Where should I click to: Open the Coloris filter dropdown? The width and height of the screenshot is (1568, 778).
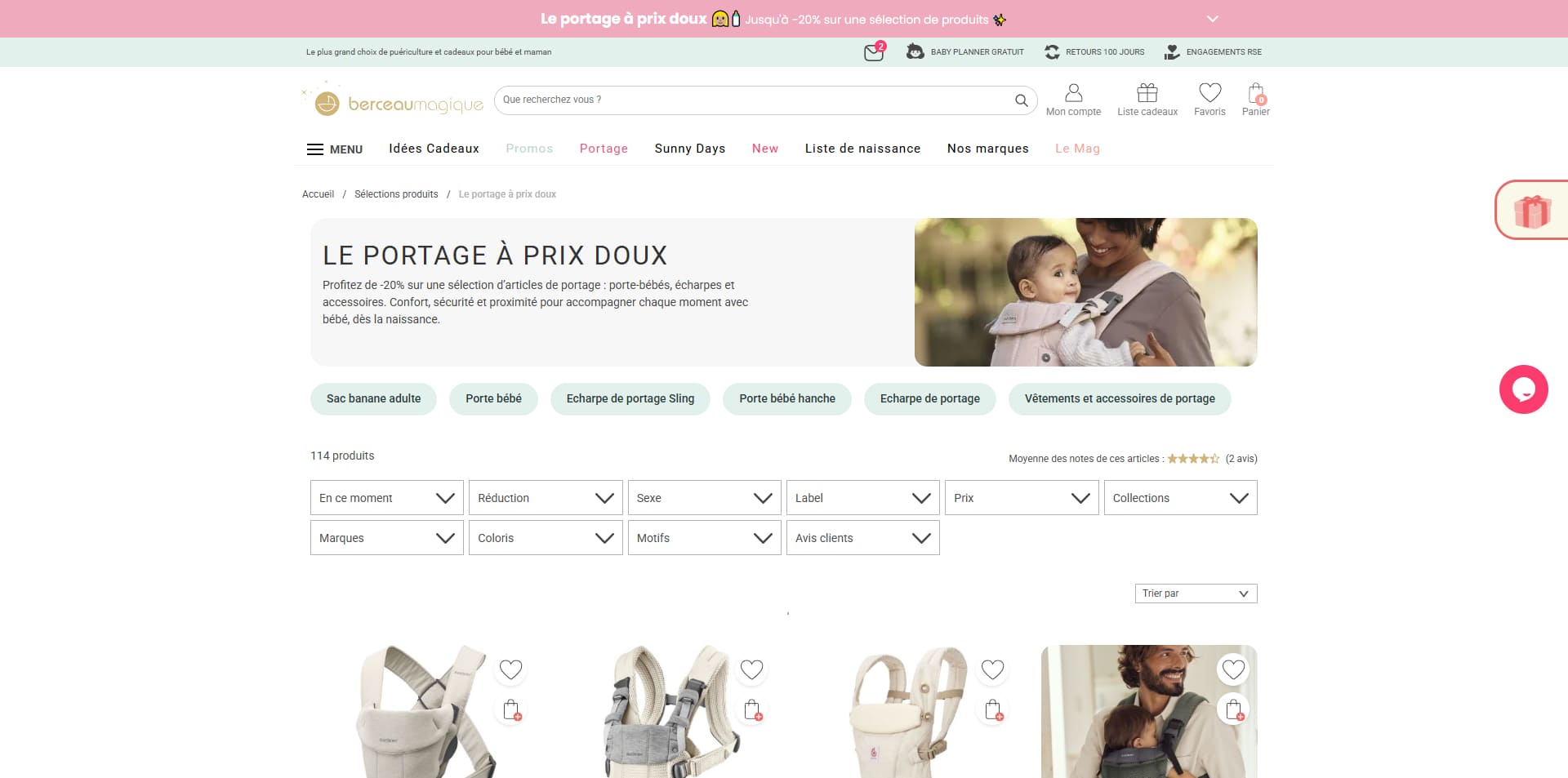546,538
